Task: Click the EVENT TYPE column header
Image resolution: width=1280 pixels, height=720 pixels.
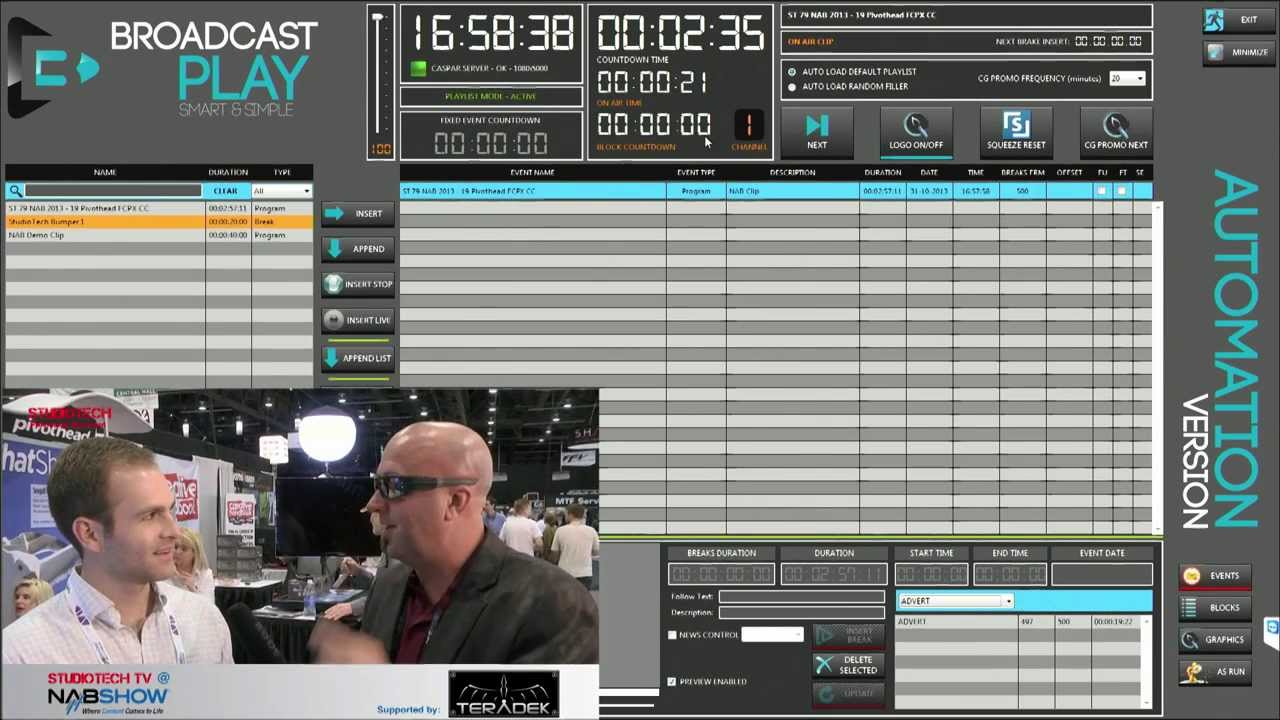Action: click(696, 173)
